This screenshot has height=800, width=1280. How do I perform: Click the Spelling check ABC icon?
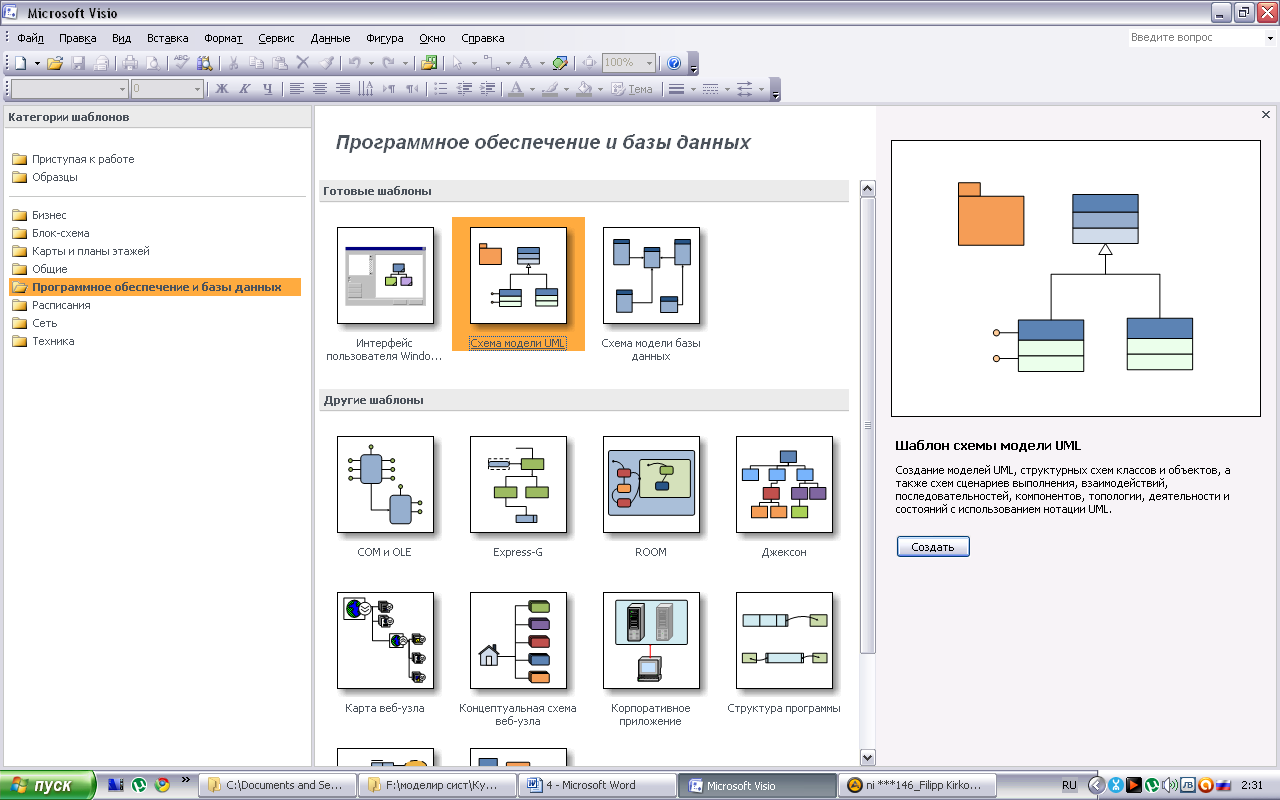pyautogui.click(x=181, y=62)
